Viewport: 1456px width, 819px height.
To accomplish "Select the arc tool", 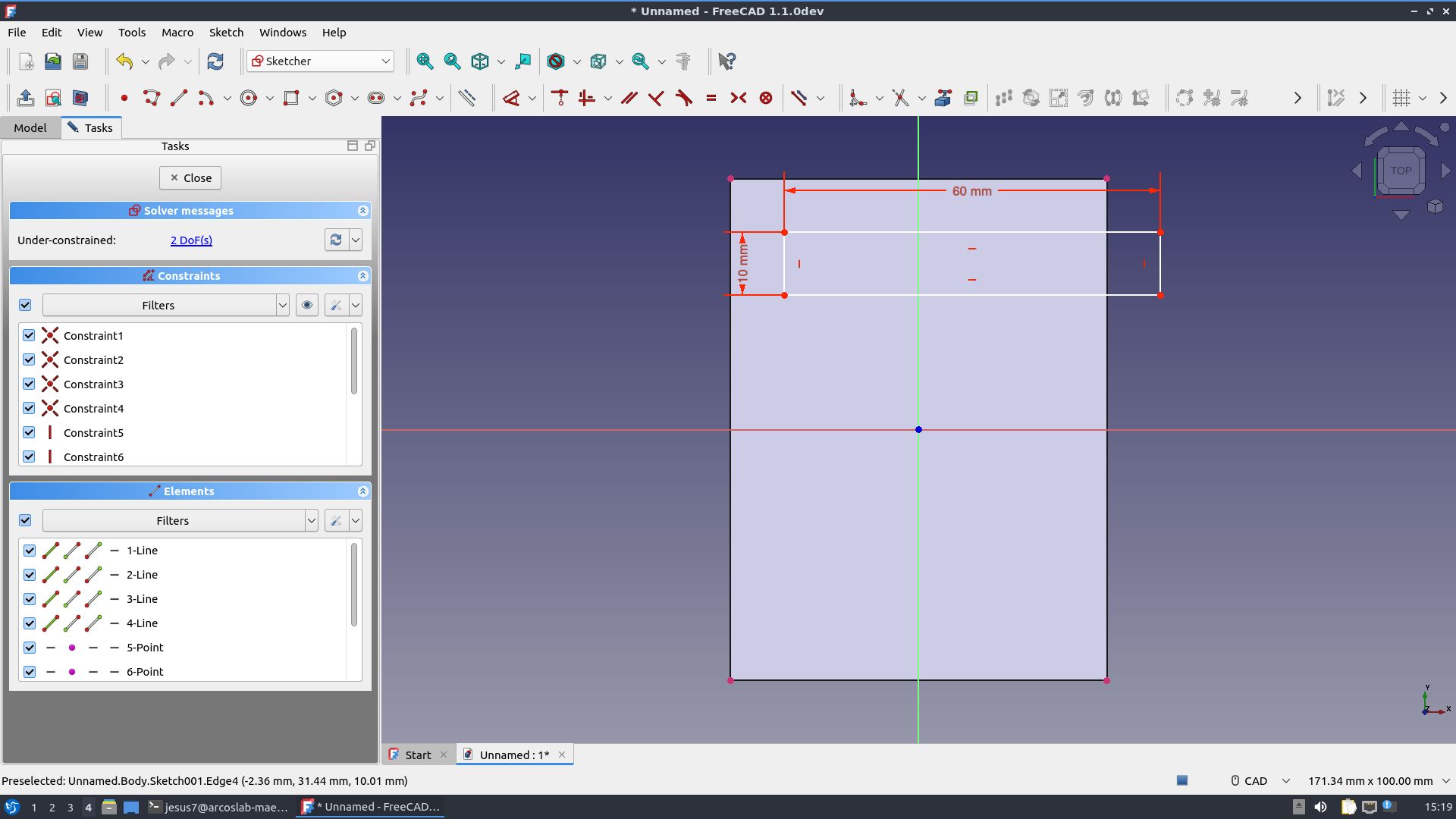I will click(206, 98).
